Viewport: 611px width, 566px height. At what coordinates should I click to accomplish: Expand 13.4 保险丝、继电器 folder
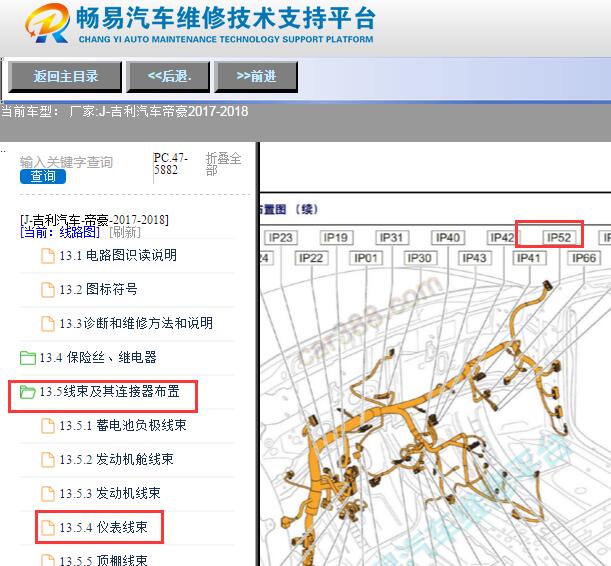coord(98,357)
